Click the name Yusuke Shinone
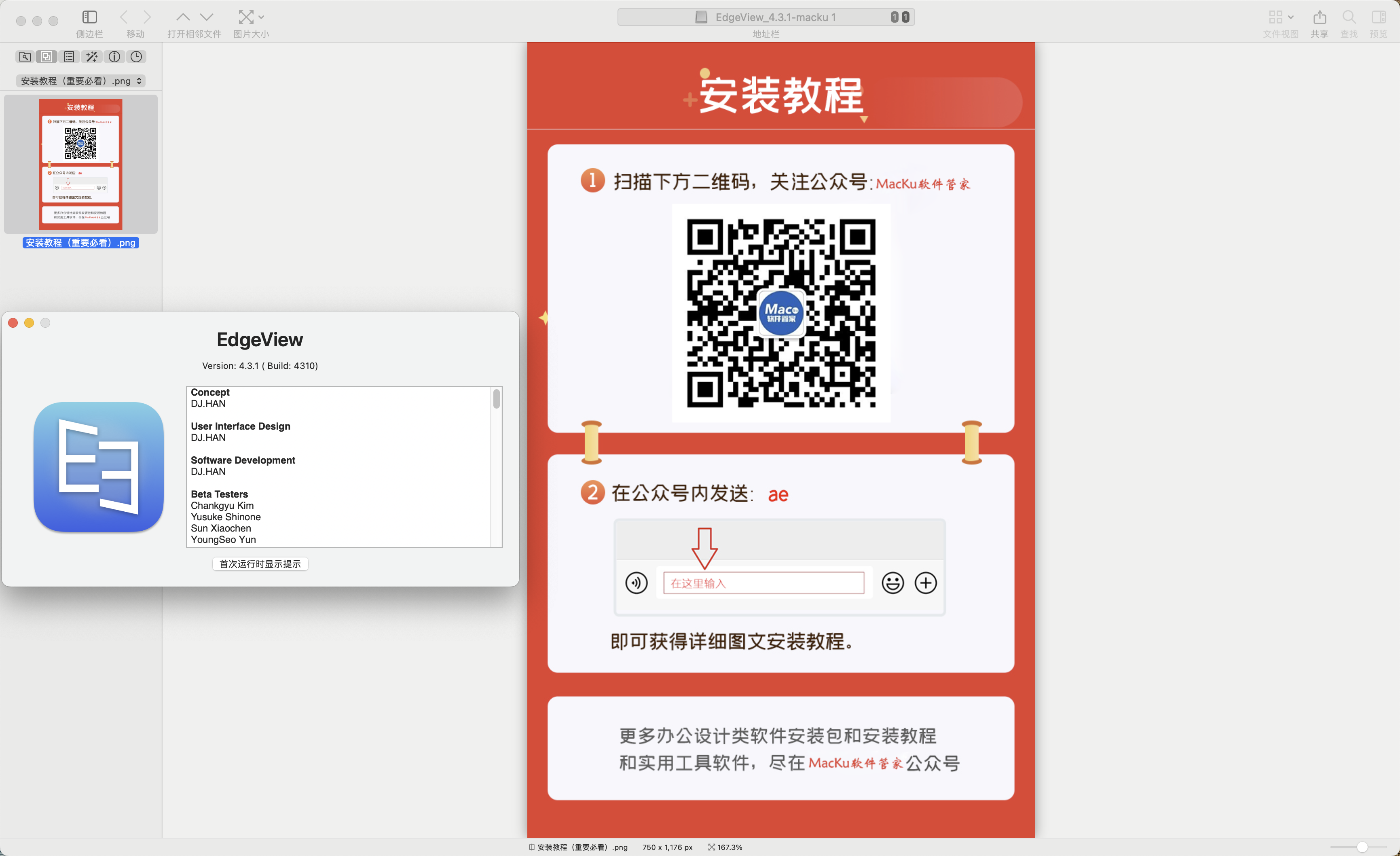1400x856 pixels. (226, 517)
